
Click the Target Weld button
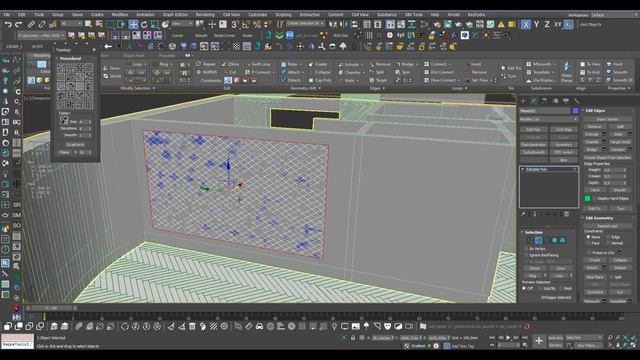pyautogui.click(x=620, y=142)
